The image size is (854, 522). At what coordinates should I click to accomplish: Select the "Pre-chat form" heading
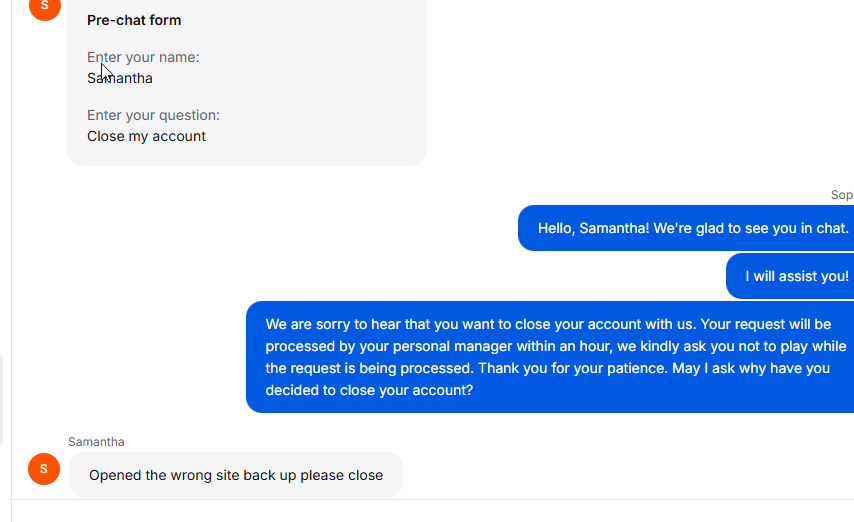pos(134,20)
